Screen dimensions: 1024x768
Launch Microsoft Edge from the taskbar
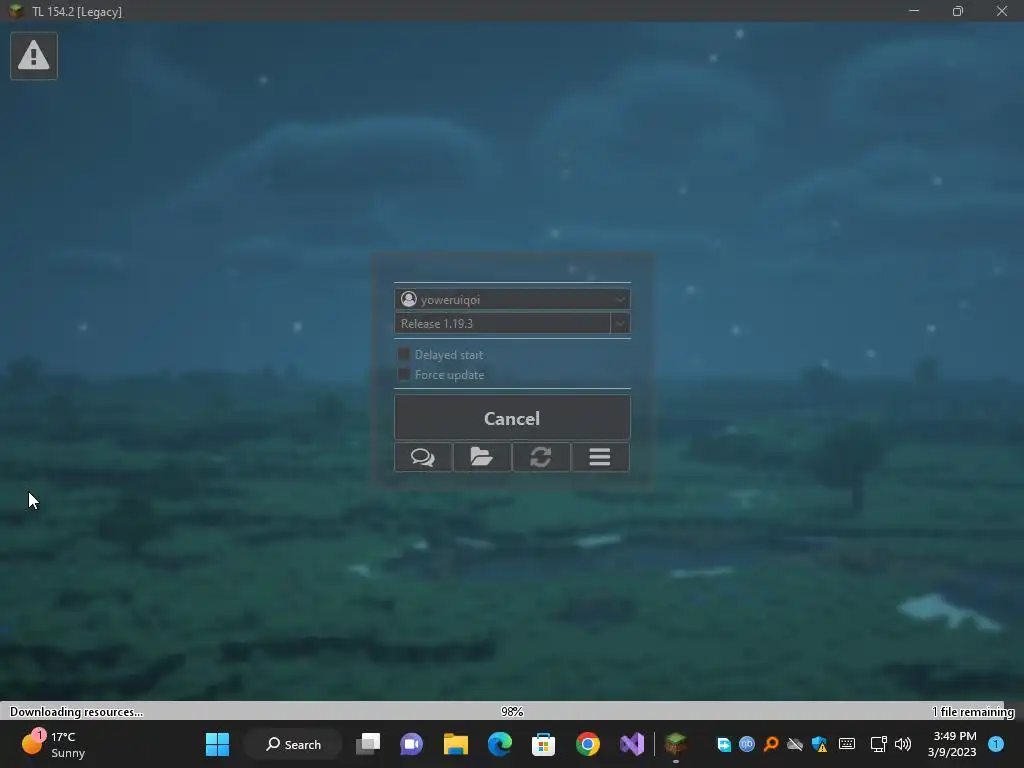[x=500, y=744]
